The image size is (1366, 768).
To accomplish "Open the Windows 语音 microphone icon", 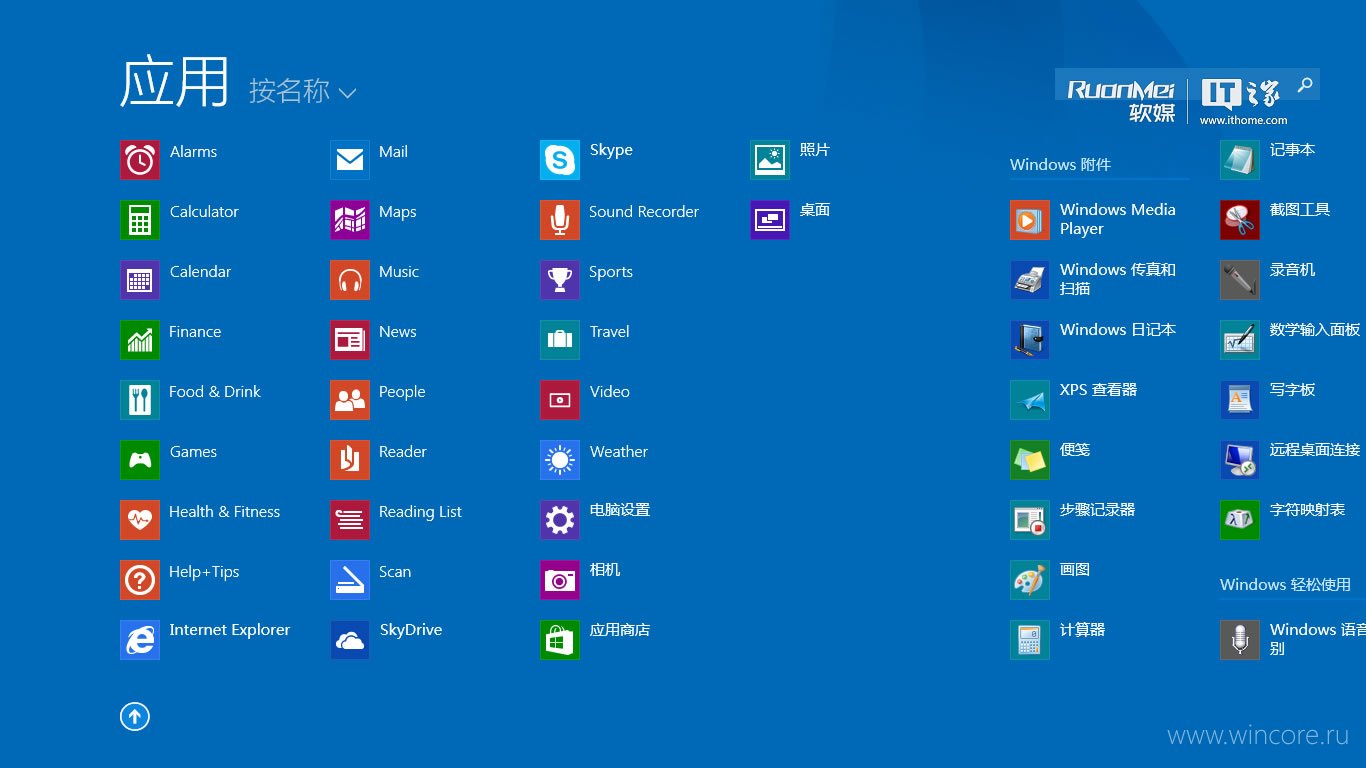I will pyautogui.click(x=1240, y=640).
